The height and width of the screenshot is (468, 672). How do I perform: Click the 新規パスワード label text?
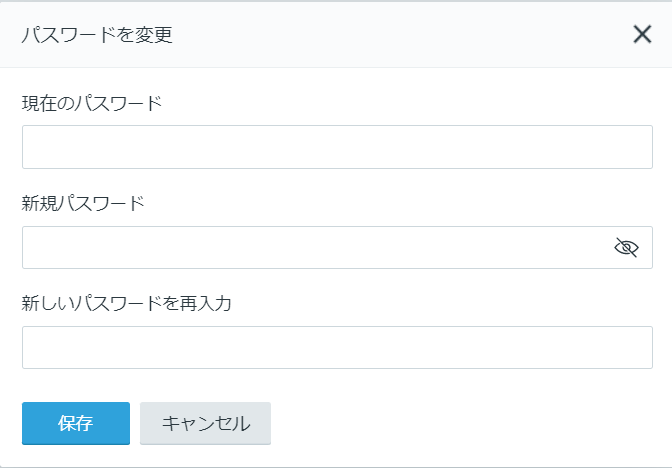[x=83, y=203]
